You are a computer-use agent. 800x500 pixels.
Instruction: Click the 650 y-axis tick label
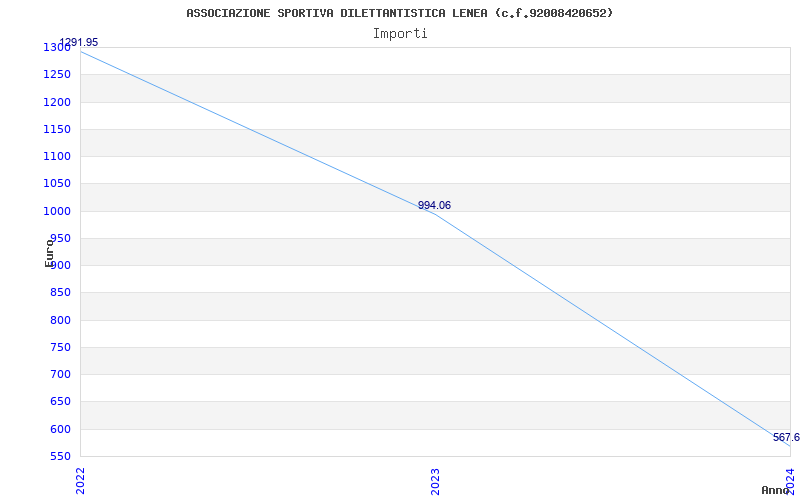pos(60,402)
